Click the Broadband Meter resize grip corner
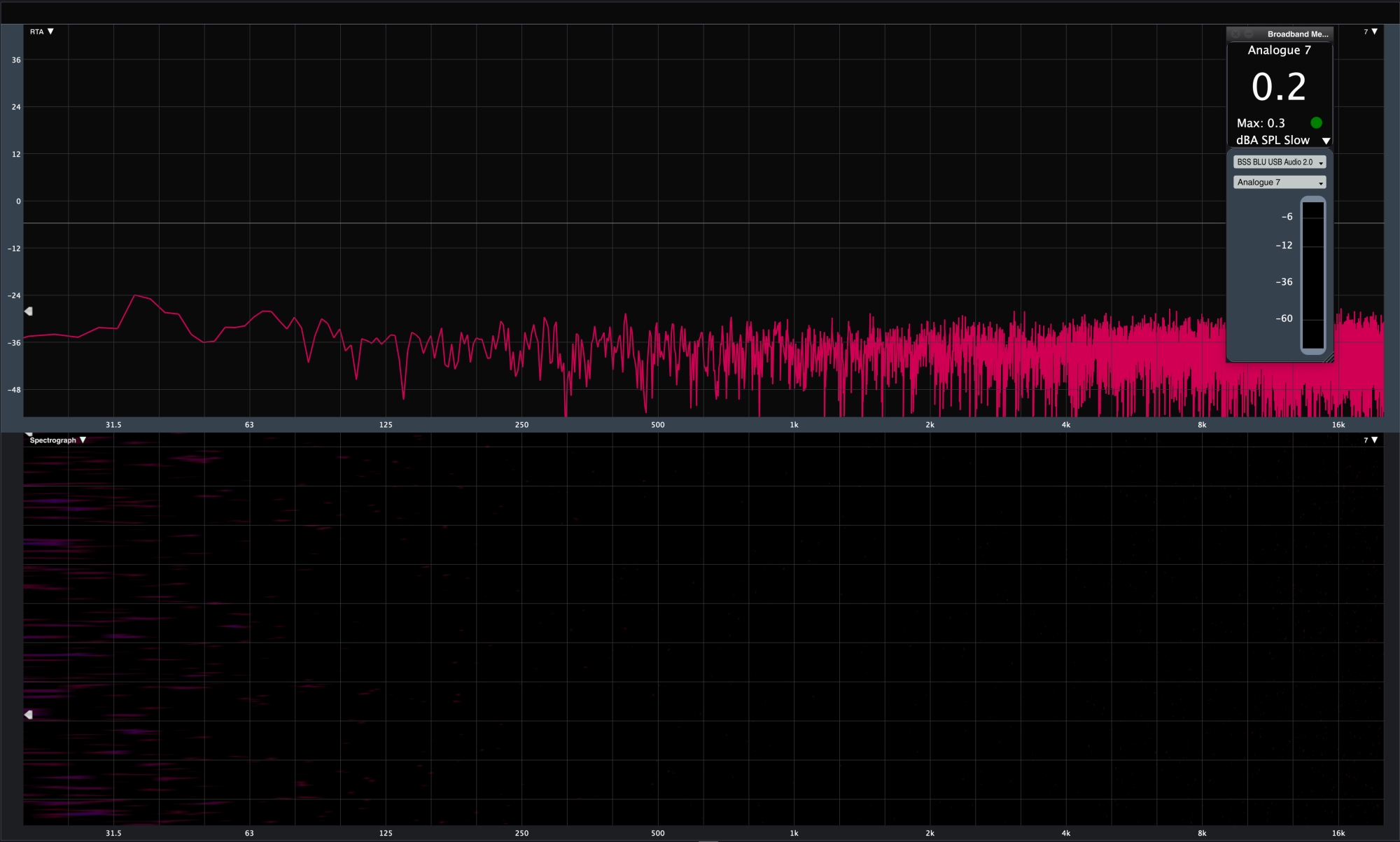1400x842 pixels. (1329, 358)
